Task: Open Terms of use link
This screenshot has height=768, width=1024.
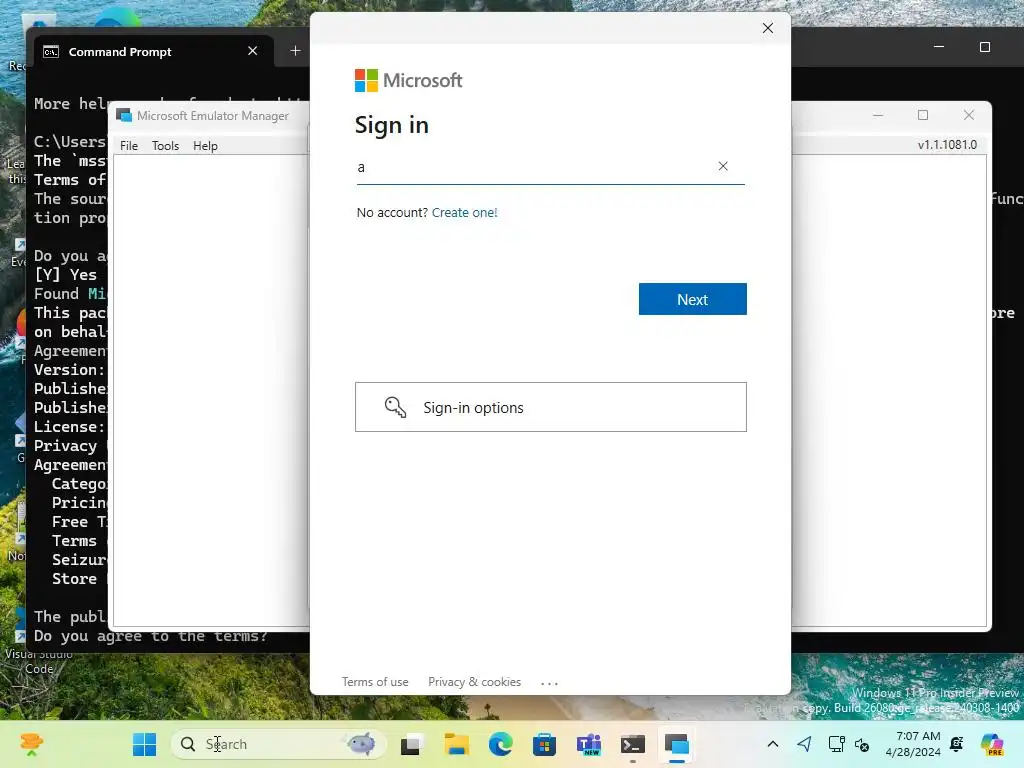Action: click(375, 682)
